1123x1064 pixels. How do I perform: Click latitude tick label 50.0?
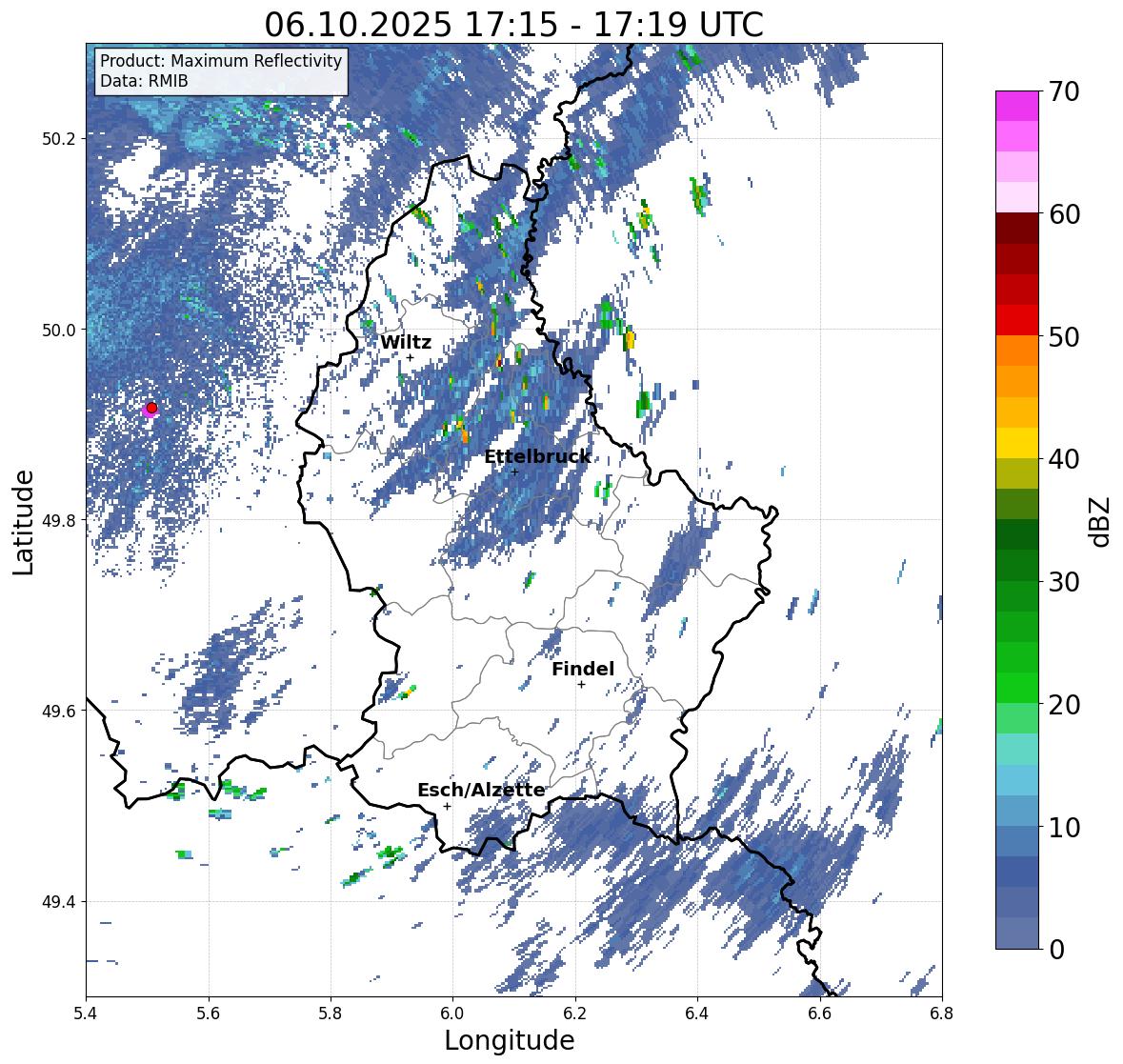coord(61,331)
